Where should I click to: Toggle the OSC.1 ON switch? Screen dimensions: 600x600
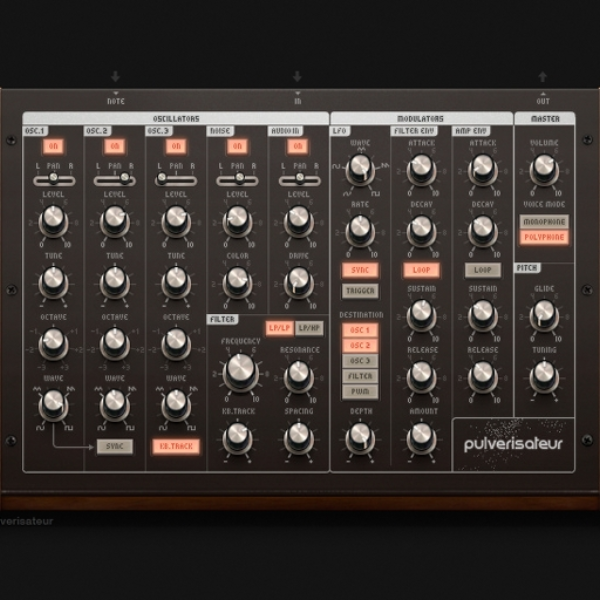coord(53,146)
